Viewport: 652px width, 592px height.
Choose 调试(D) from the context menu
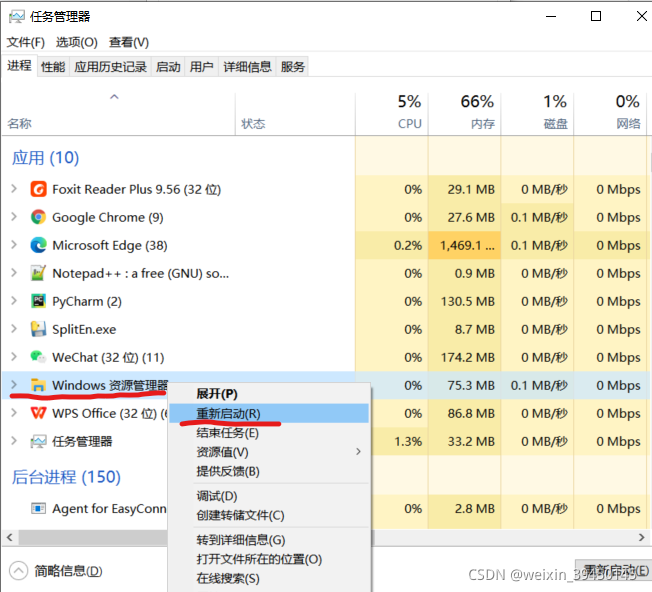[269, 496]
